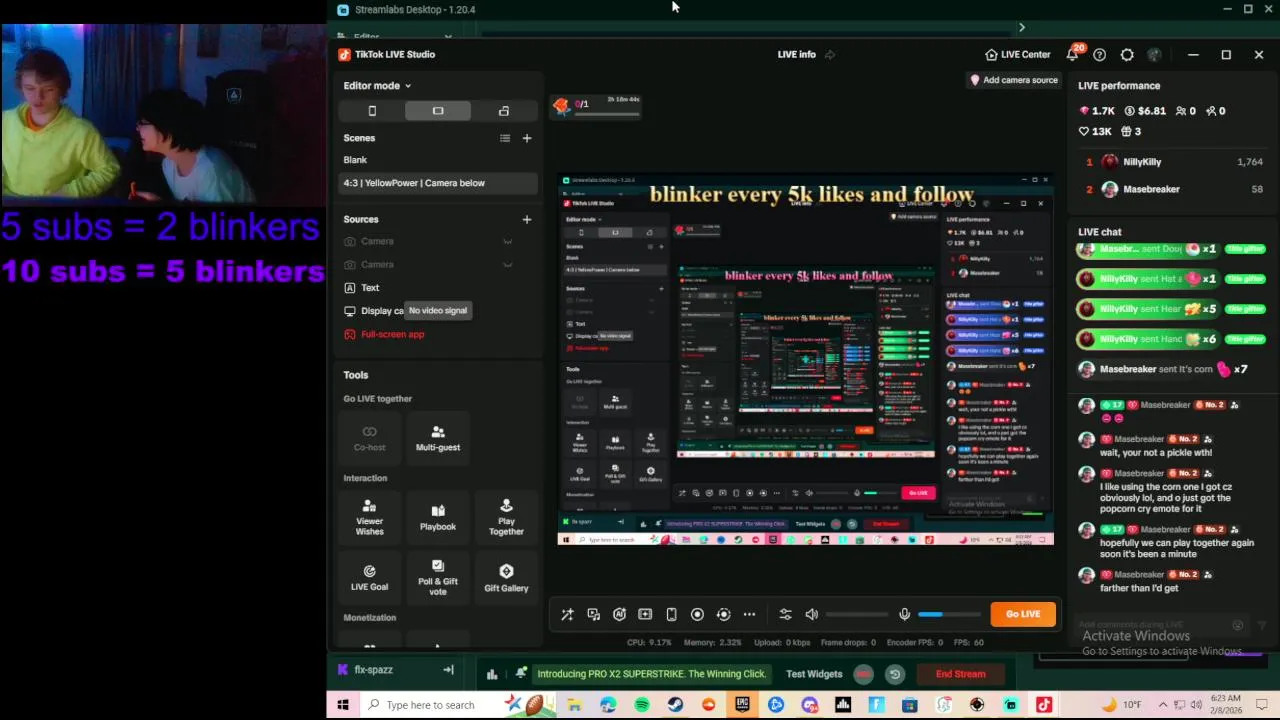The width and height of the screenshot is (1280, 720).
Task: Click Streamlabs replay buffer icon
Action: [x=895, y=674]
